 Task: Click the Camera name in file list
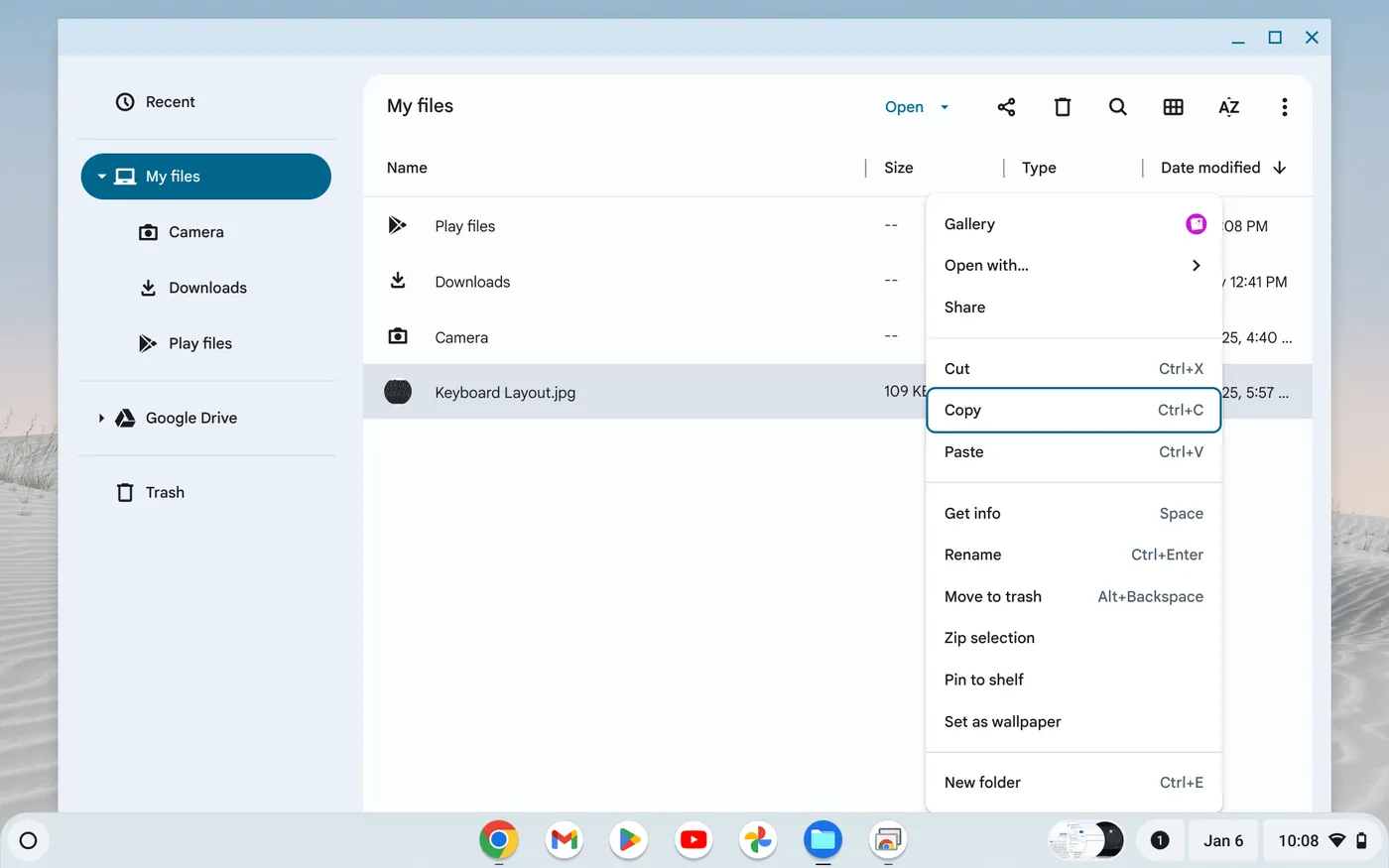pyautogui.click(x=461, y=337)
